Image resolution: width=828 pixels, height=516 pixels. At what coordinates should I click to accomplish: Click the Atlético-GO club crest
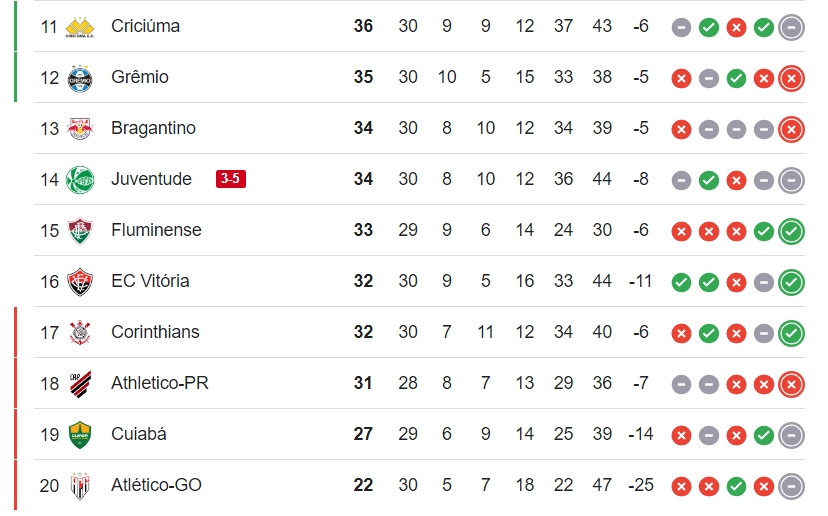click(x=80, y=486)
